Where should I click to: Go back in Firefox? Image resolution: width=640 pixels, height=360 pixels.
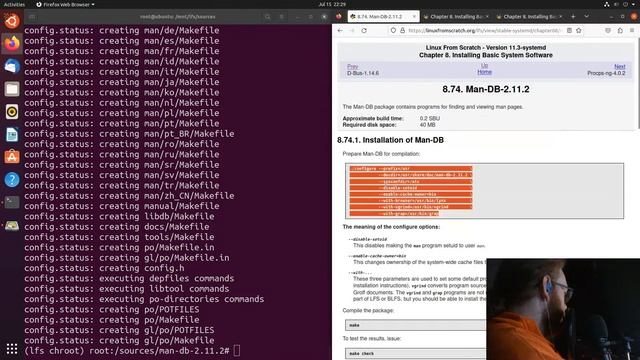(x=340, y=31)
